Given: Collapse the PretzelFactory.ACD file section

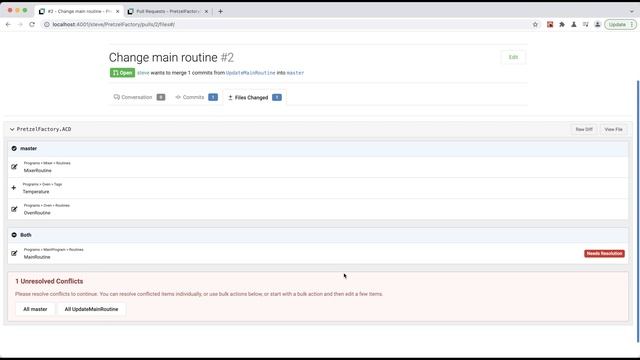Looking at the screenshot, I should tap(12, 129).
